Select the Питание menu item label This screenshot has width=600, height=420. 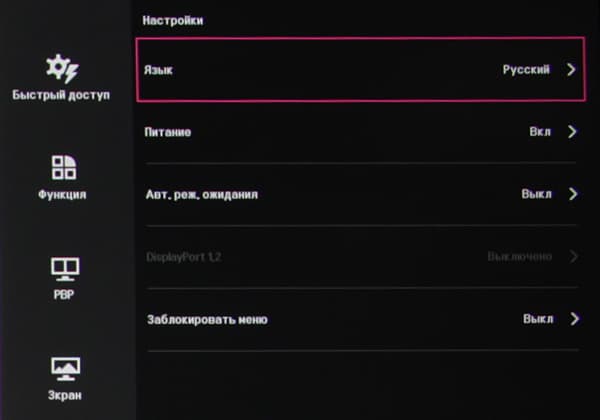coord(168,132)
